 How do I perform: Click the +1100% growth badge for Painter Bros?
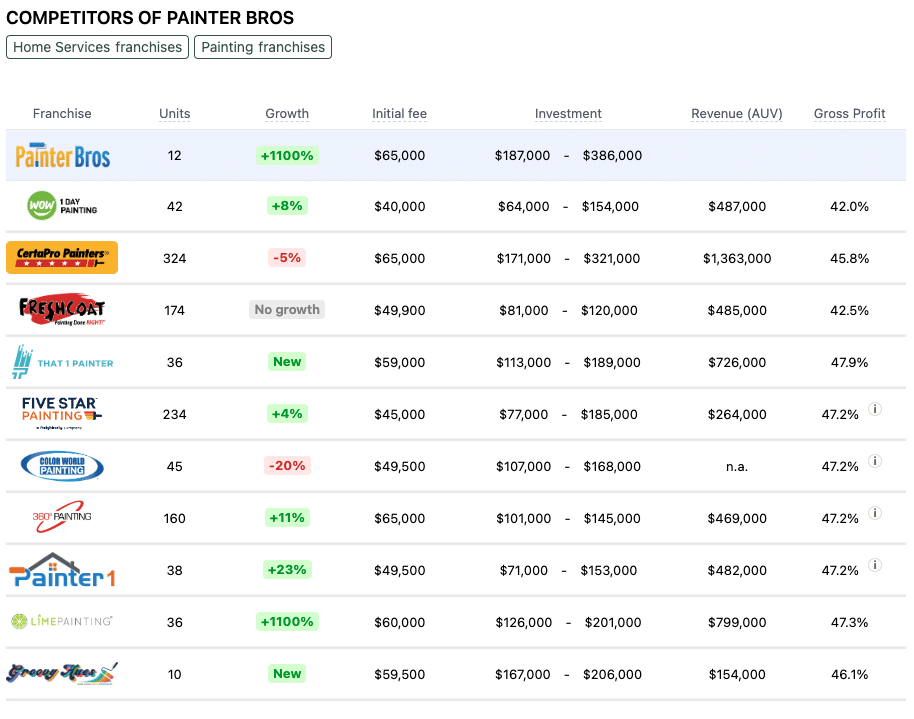(287, 156)
